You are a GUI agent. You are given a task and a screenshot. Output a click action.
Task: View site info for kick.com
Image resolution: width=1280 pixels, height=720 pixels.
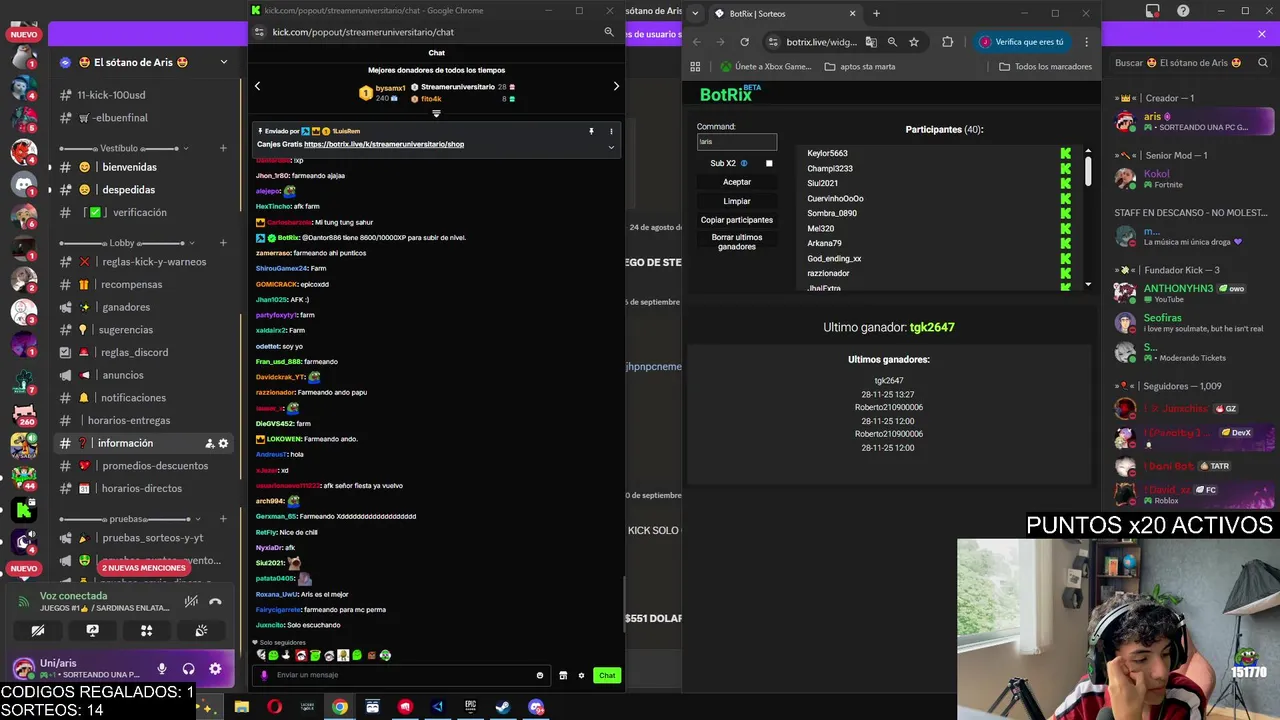259,32
